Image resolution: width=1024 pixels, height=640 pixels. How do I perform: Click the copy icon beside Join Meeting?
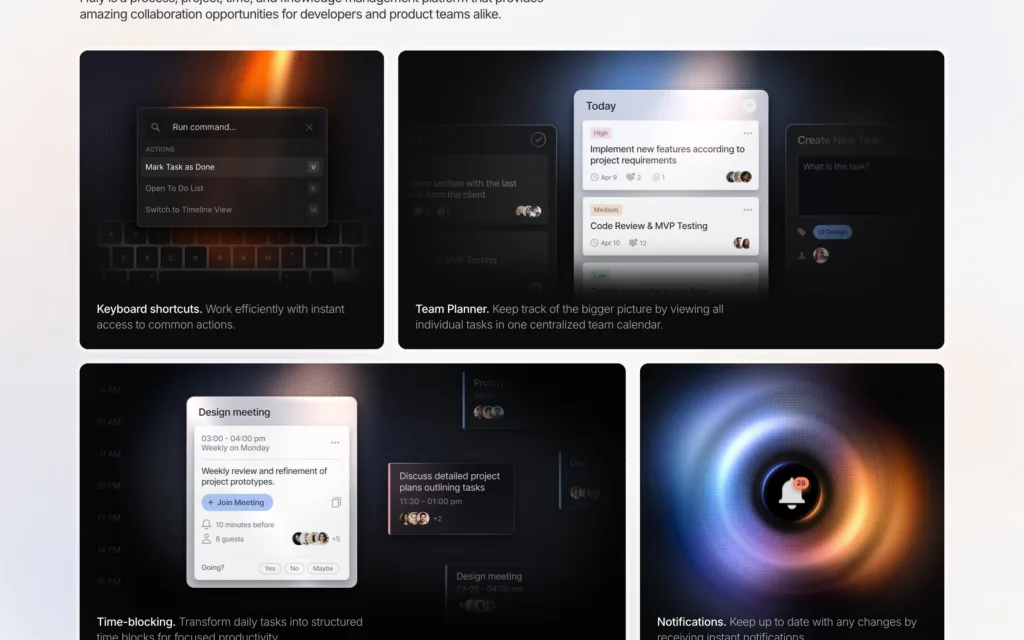point(336,502)
